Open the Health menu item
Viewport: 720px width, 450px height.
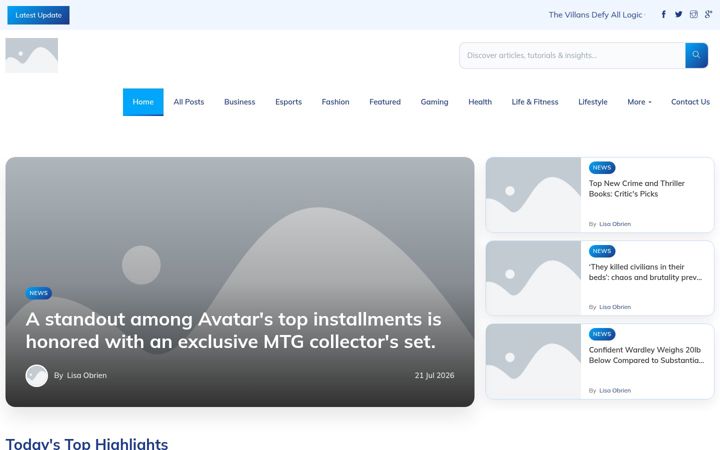(480, 102)
